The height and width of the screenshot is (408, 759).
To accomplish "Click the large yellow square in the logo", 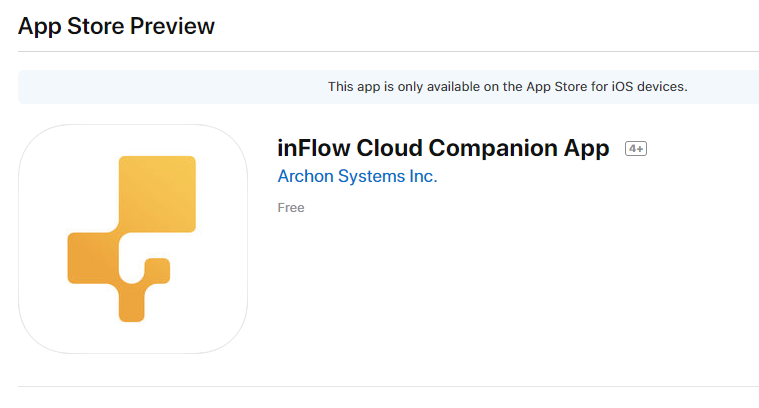I will pyautogui.click(x=157, y=194).
